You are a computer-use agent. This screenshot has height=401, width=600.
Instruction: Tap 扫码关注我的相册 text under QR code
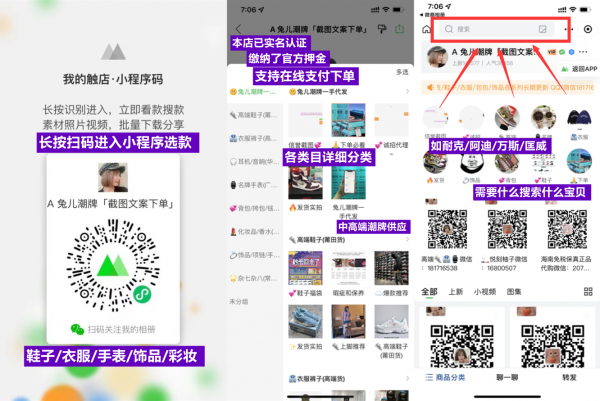pos(121,329)
